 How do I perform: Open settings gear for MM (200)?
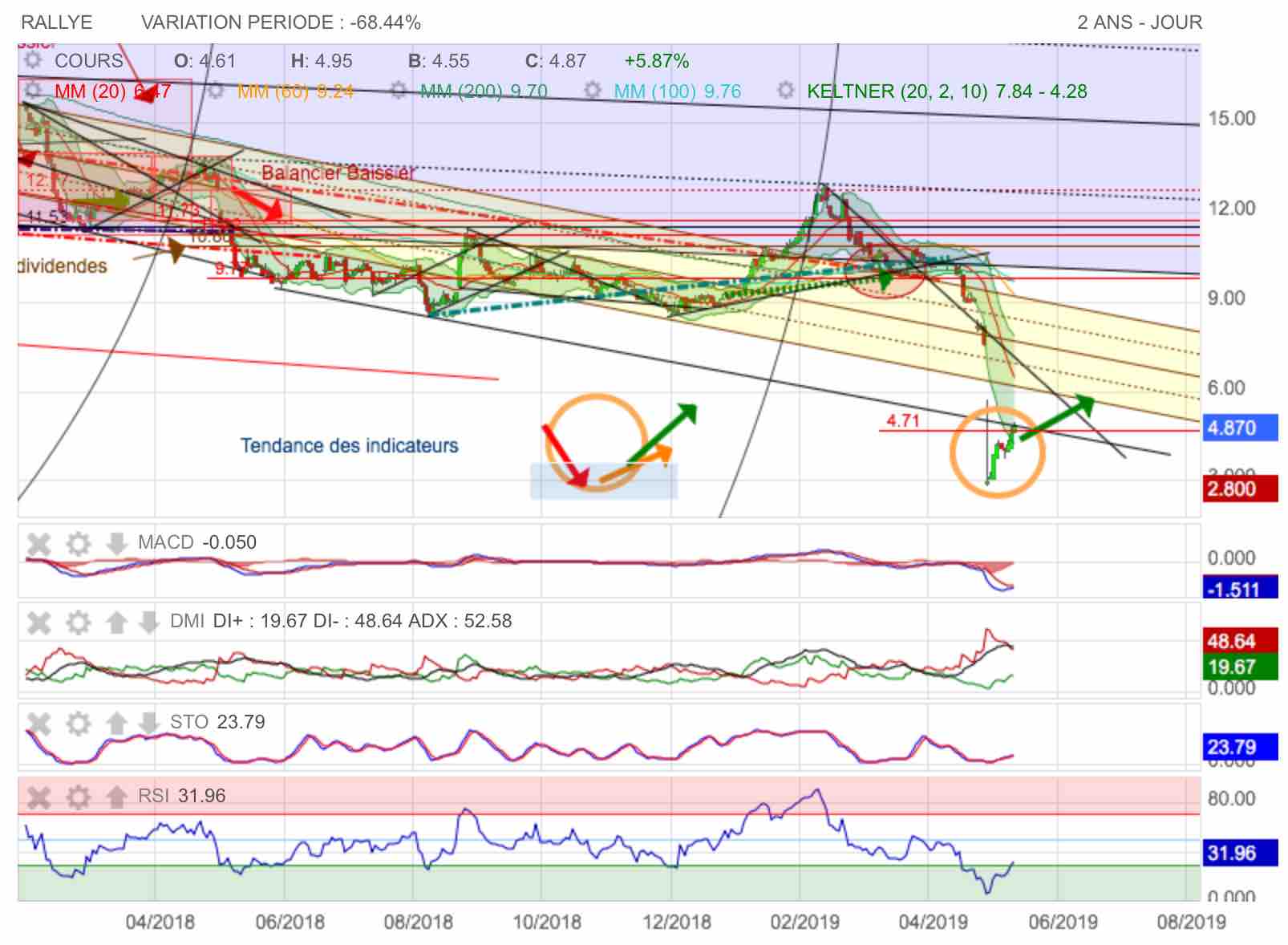399,91
